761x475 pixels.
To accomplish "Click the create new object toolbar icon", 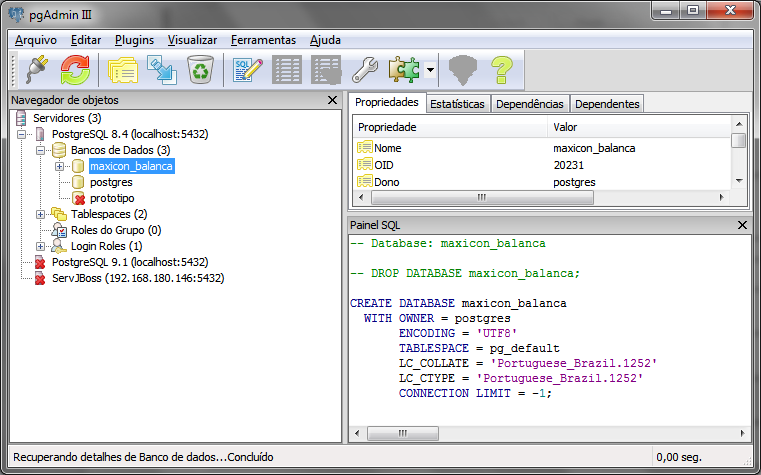I will pos(162,70).
